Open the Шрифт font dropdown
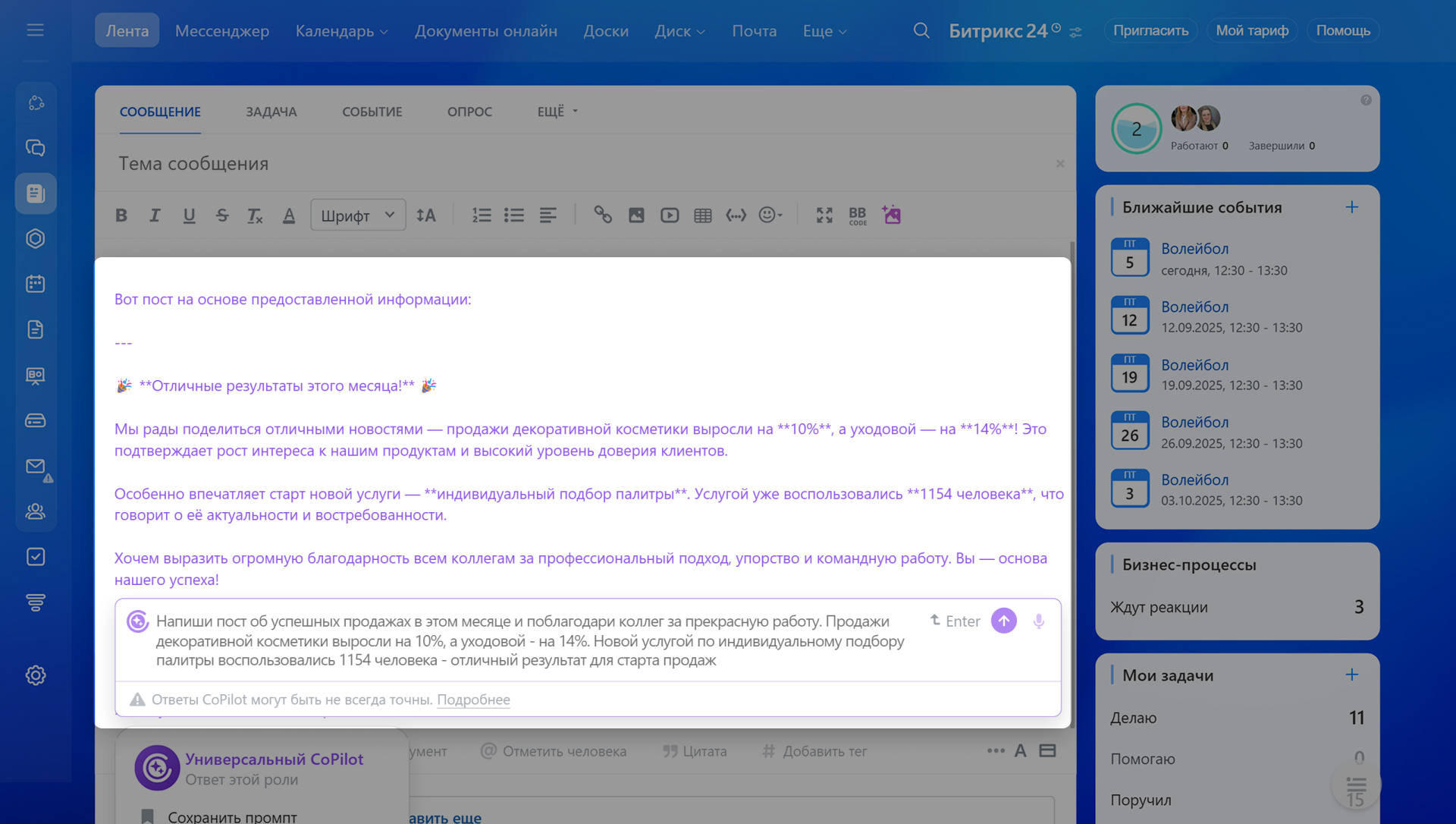The width and height of the screenshot is (1456, 824). (x=358, y=215)
